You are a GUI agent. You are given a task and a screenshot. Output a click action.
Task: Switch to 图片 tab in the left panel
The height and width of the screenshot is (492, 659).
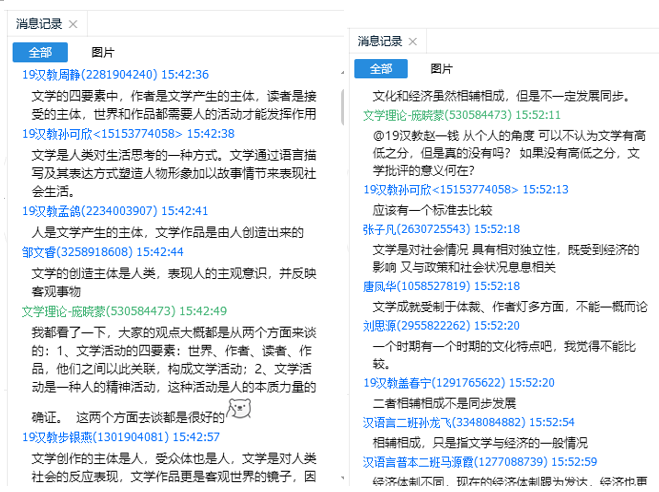click(103, 53)
